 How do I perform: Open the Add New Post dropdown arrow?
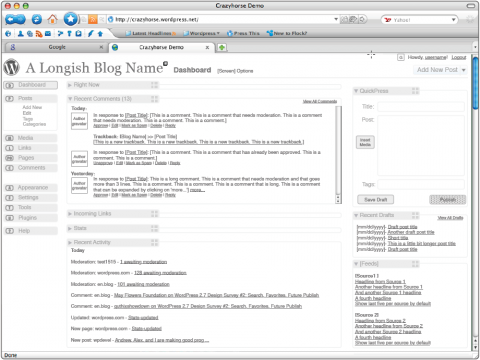pyautogui.click(x=464, y=70)
